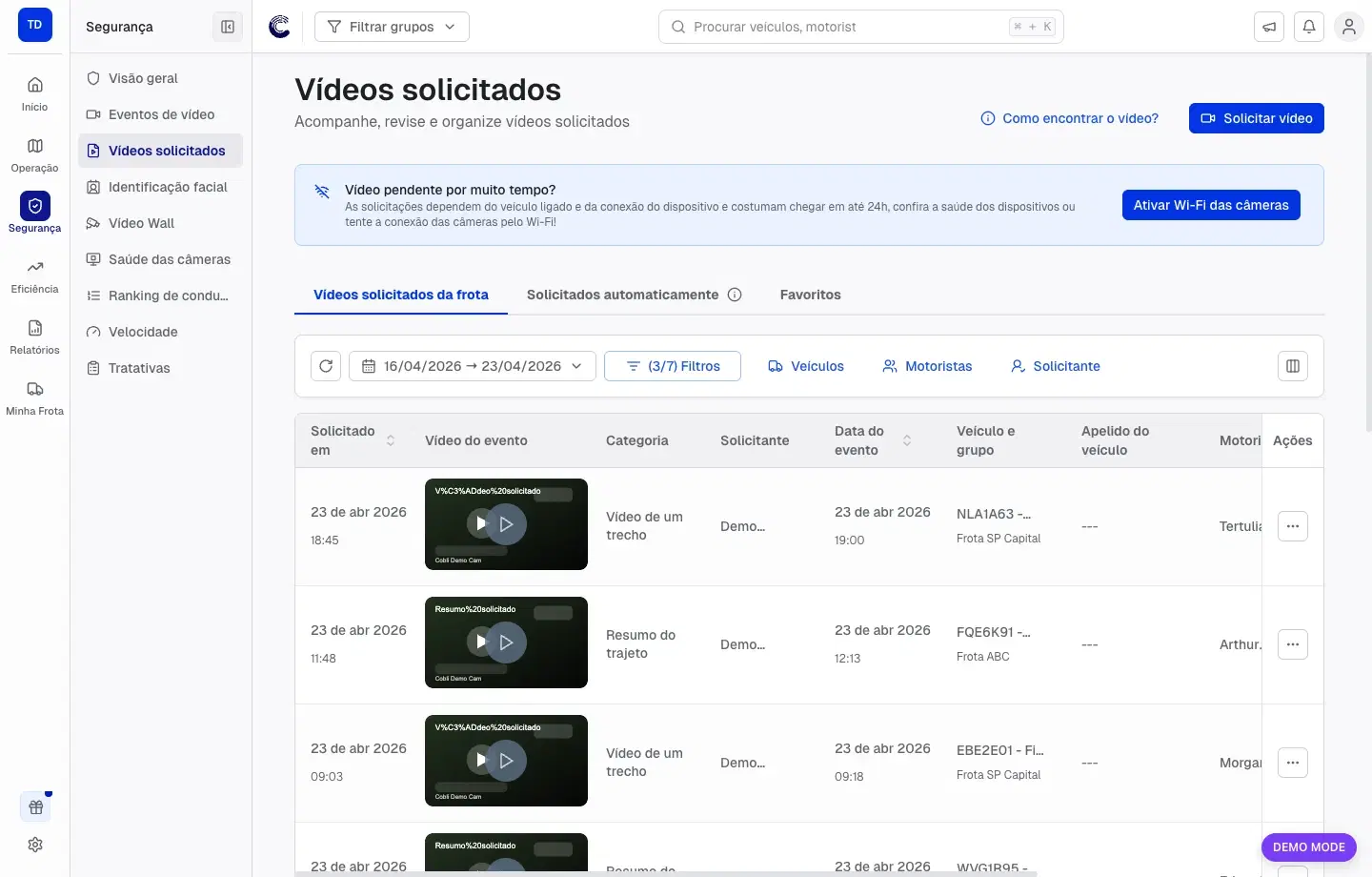Click the Cobli logo icon

[279, 27]
